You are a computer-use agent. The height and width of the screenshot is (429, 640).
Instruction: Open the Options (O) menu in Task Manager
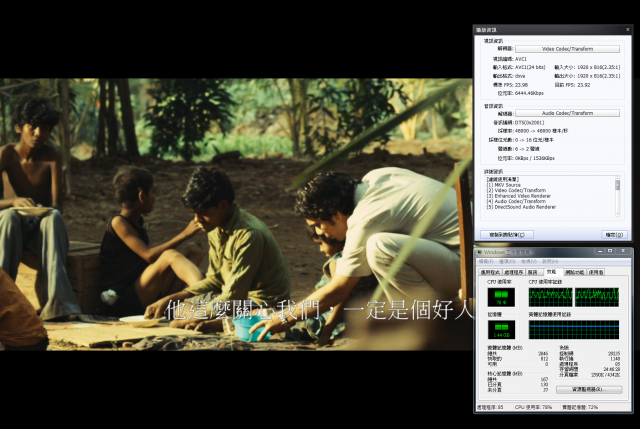(x=507, y=262)
